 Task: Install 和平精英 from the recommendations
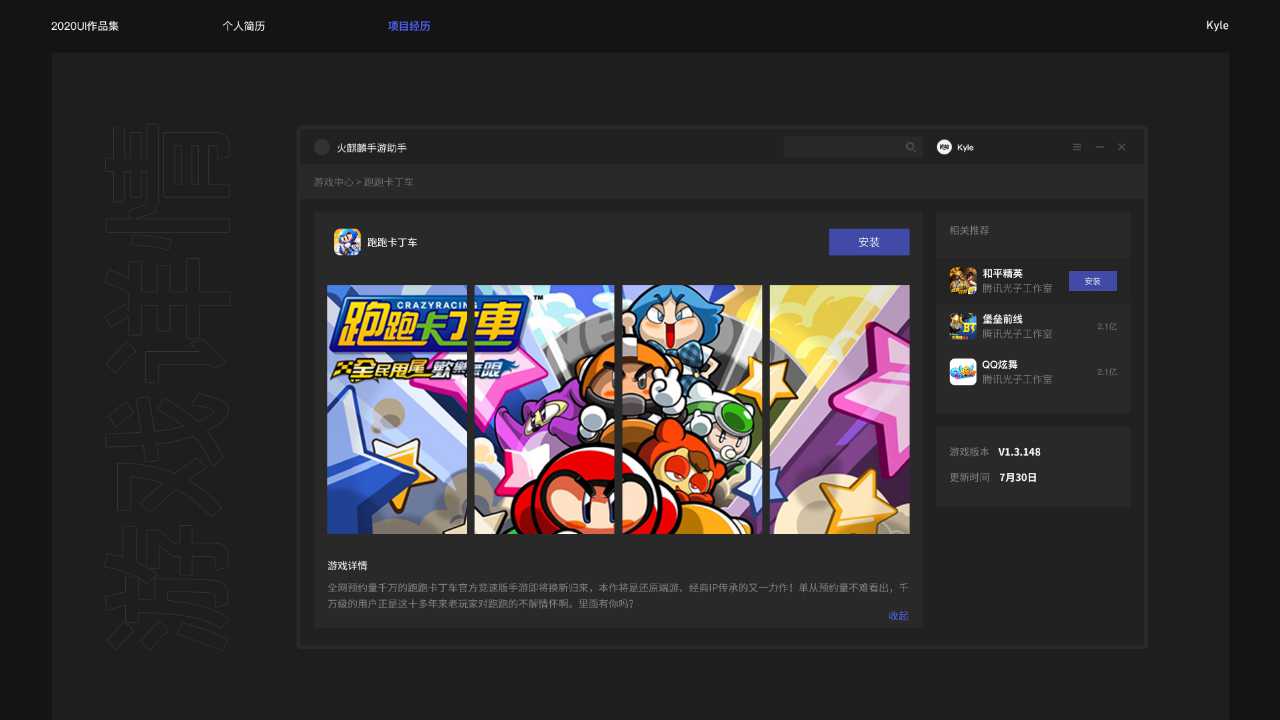1093,281
